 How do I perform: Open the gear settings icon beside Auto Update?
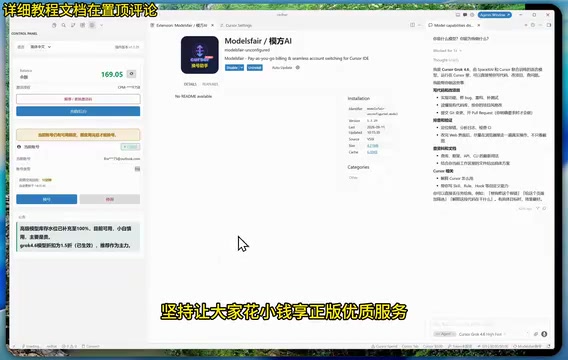298,67
